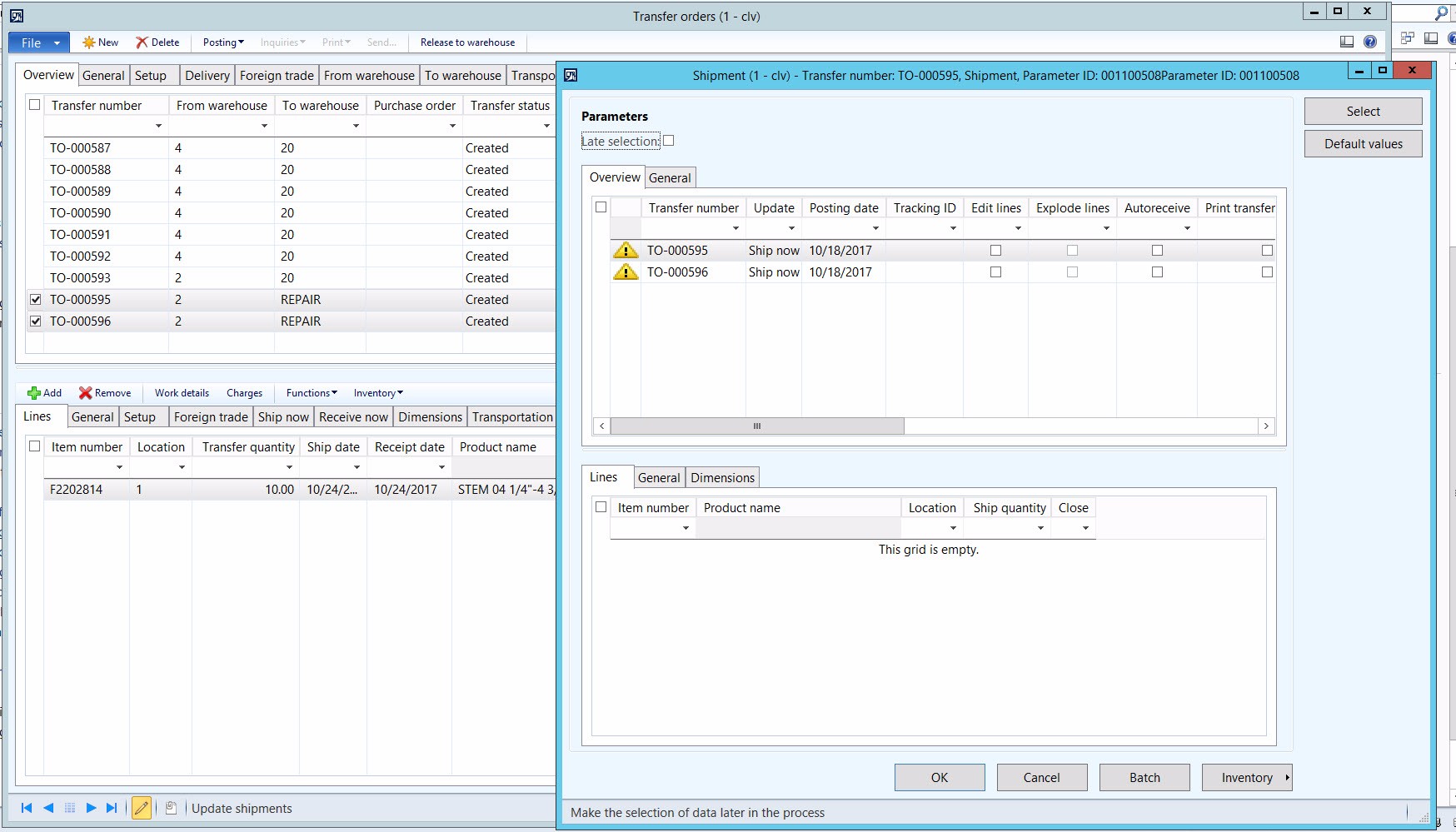Enable the Late selection checkbox

tap(668, 141)
